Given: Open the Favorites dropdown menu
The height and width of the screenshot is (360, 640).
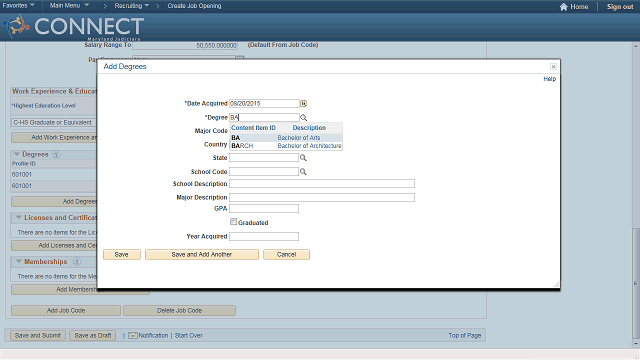Looking at the screenshot, I should click(18, 6).
